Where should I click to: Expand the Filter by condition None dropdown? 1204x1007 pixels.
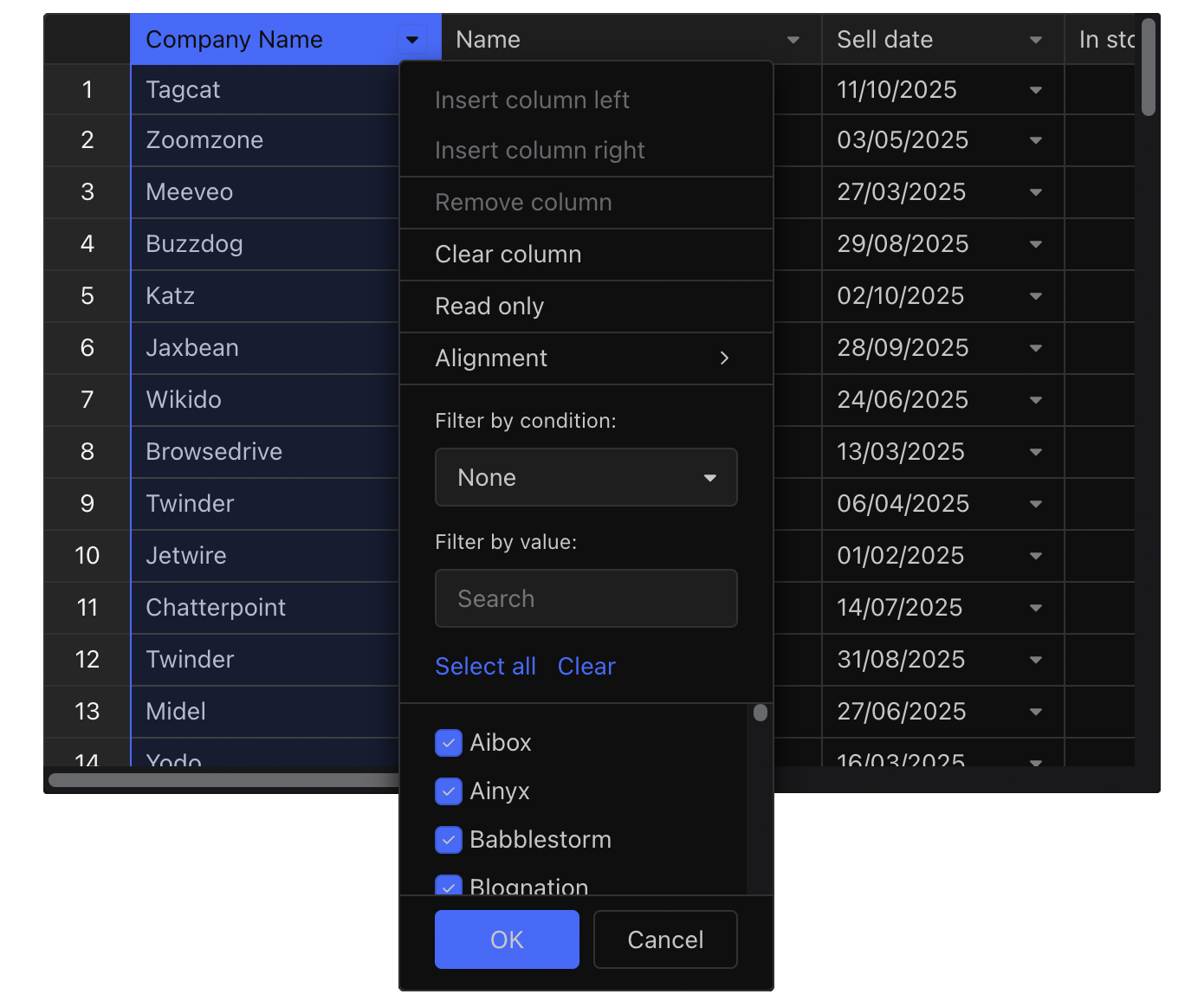(586, 477)
